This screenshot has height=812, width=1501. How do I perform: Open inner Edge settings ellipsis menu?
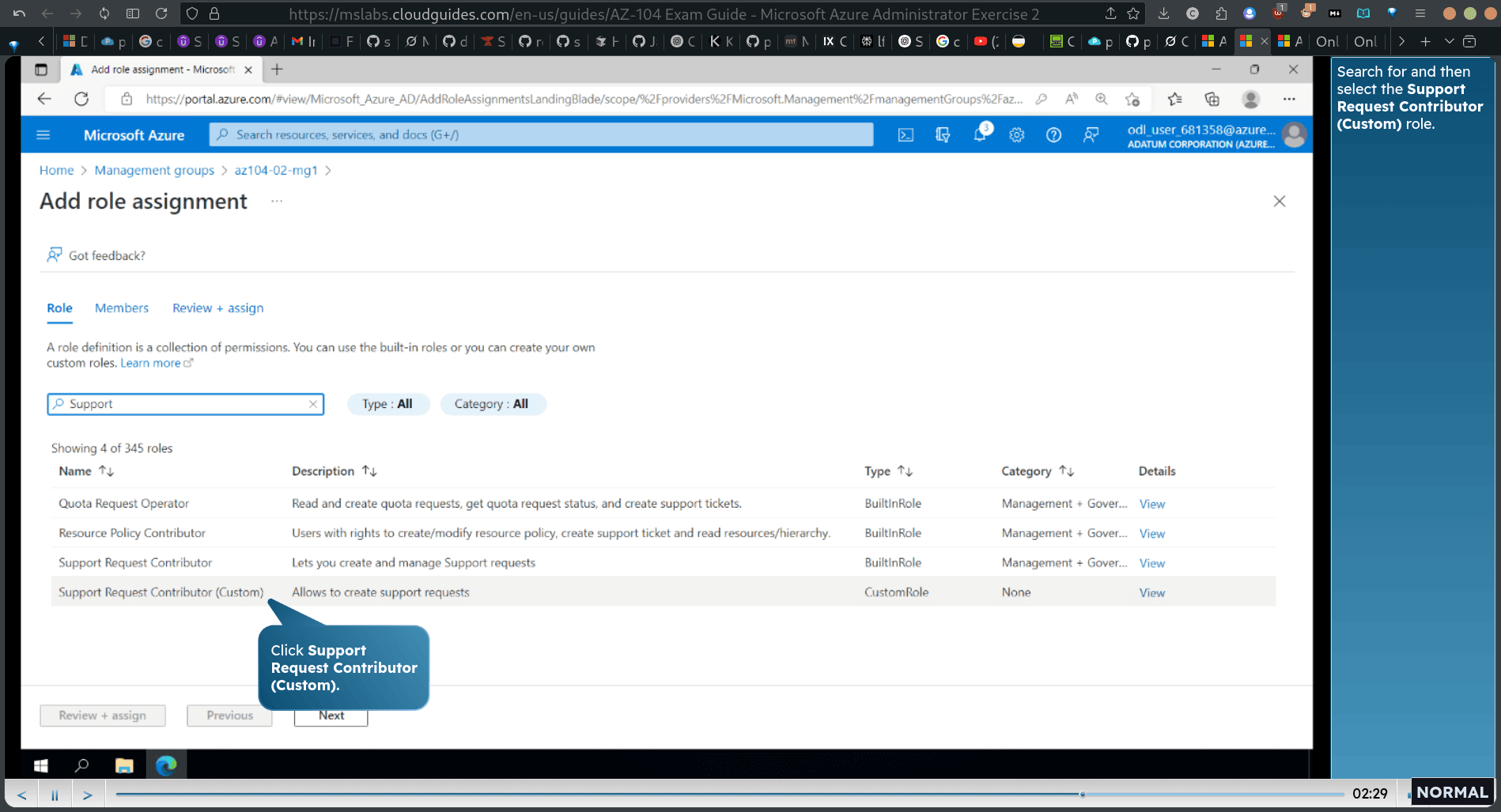[1289, 99]
